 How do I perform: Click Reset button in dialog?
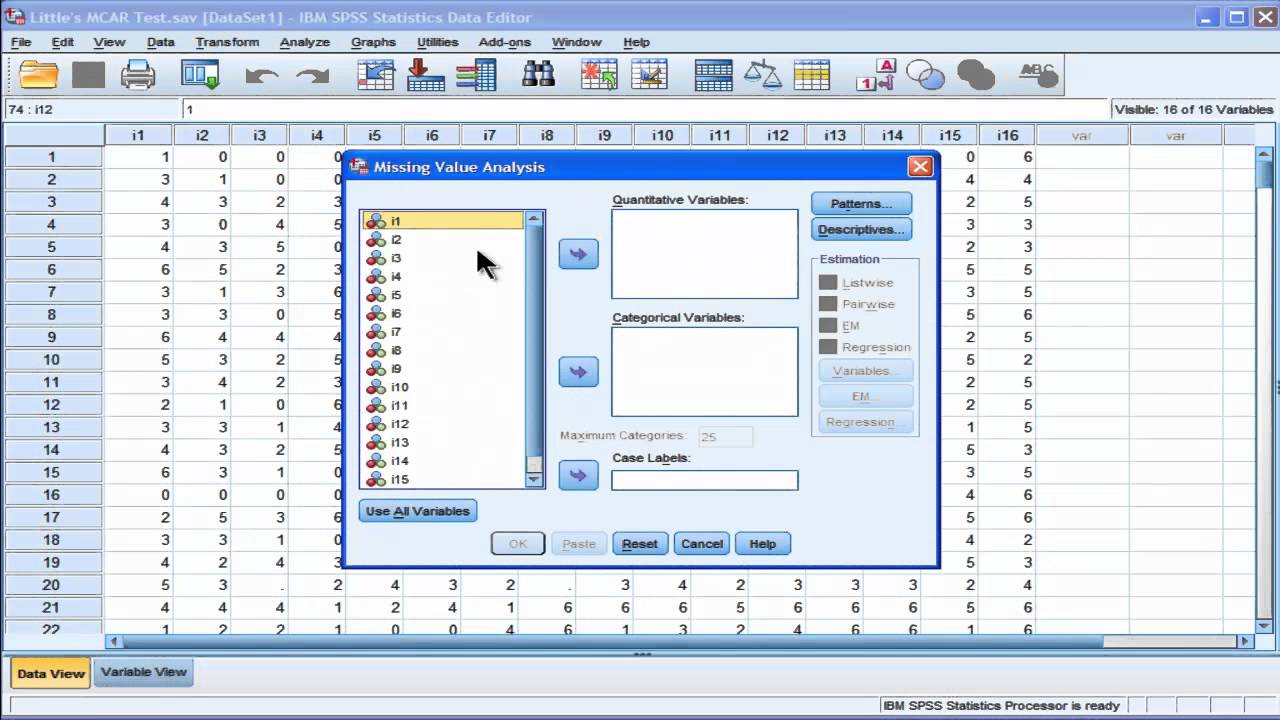pos(640,544)
